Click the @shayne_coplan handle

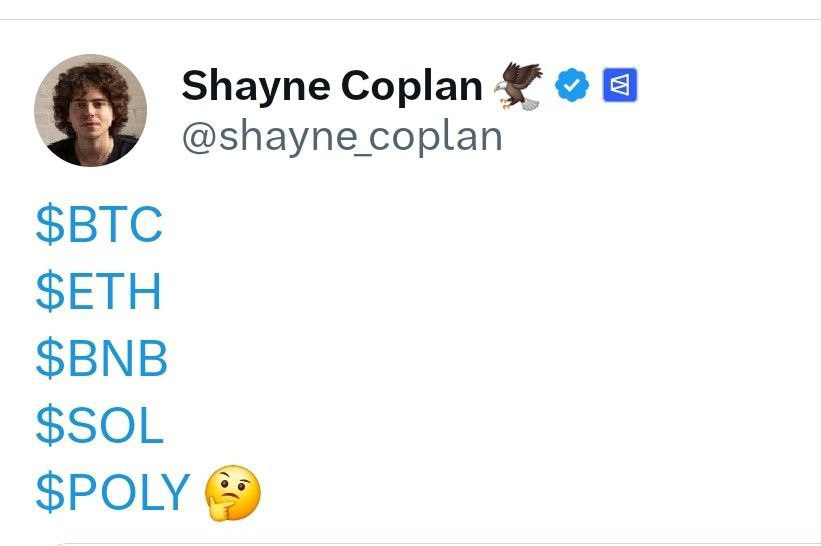(x=341, y=137)
